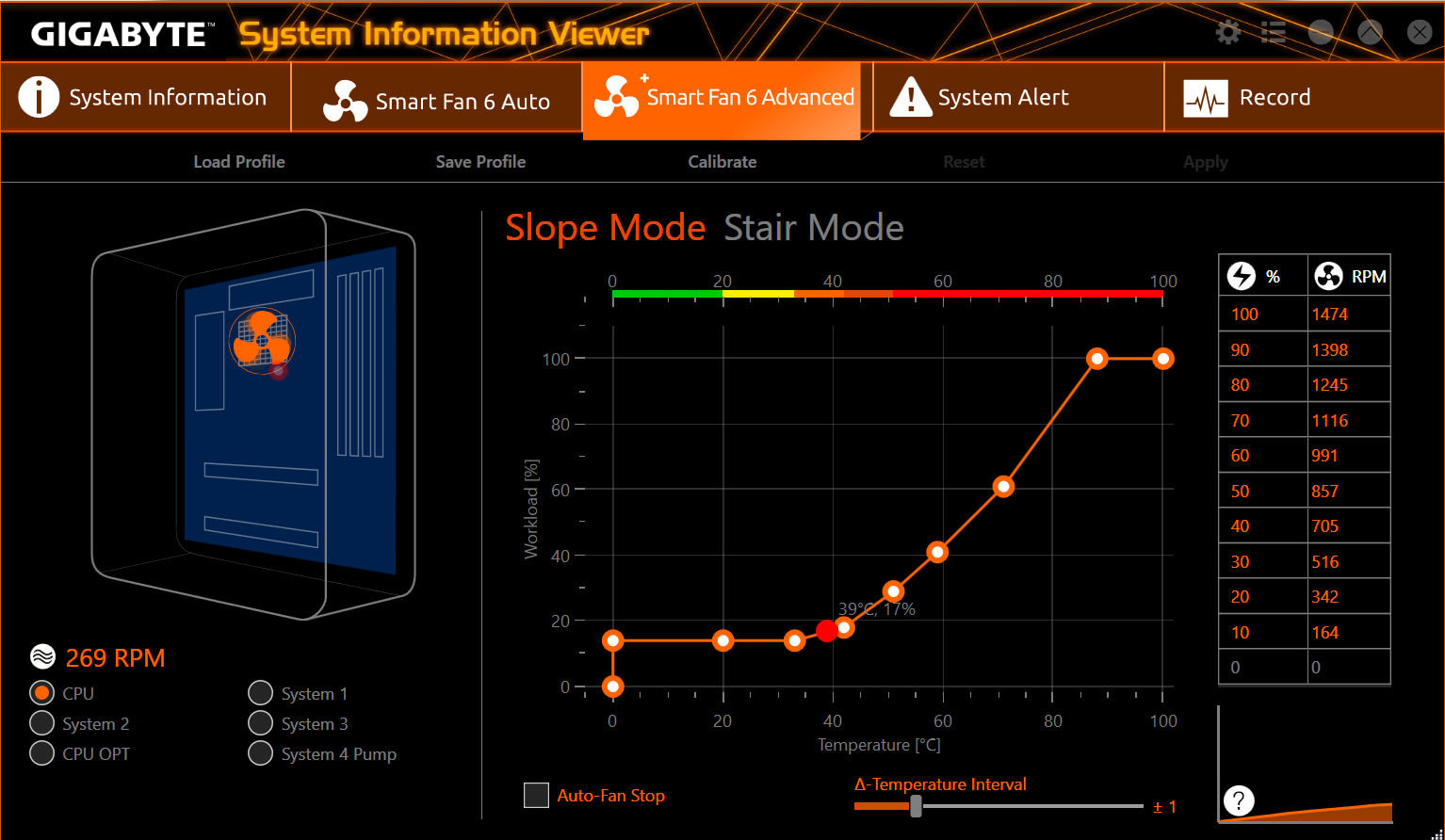Click the 857 RPM table cell
Screen dimensions: 1445x840
coord(1349,491)
